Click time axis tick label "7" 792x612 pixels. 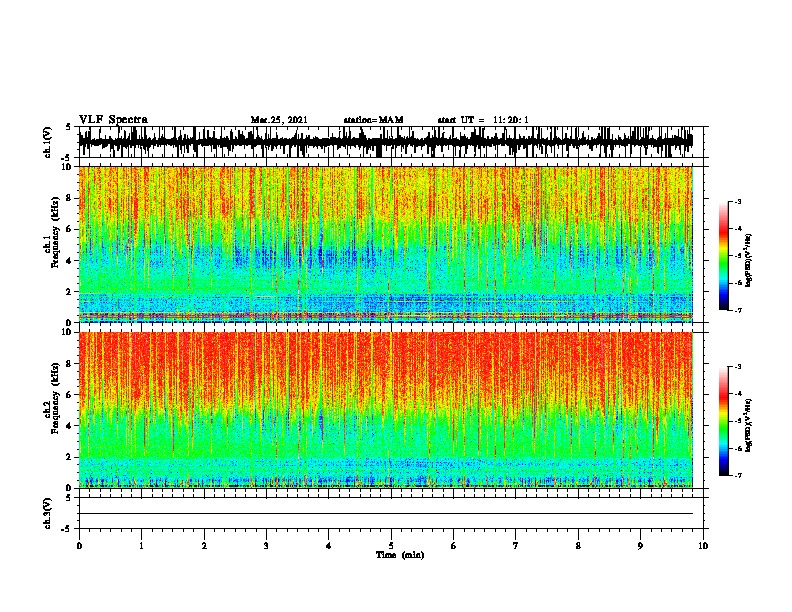(x=516, y=546)
